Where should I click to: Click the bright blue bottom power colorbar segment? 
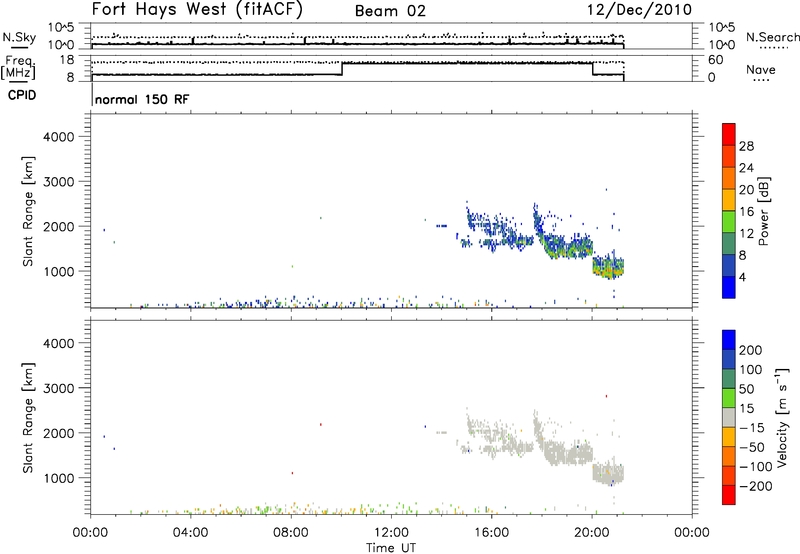click(x=729, y=287)
